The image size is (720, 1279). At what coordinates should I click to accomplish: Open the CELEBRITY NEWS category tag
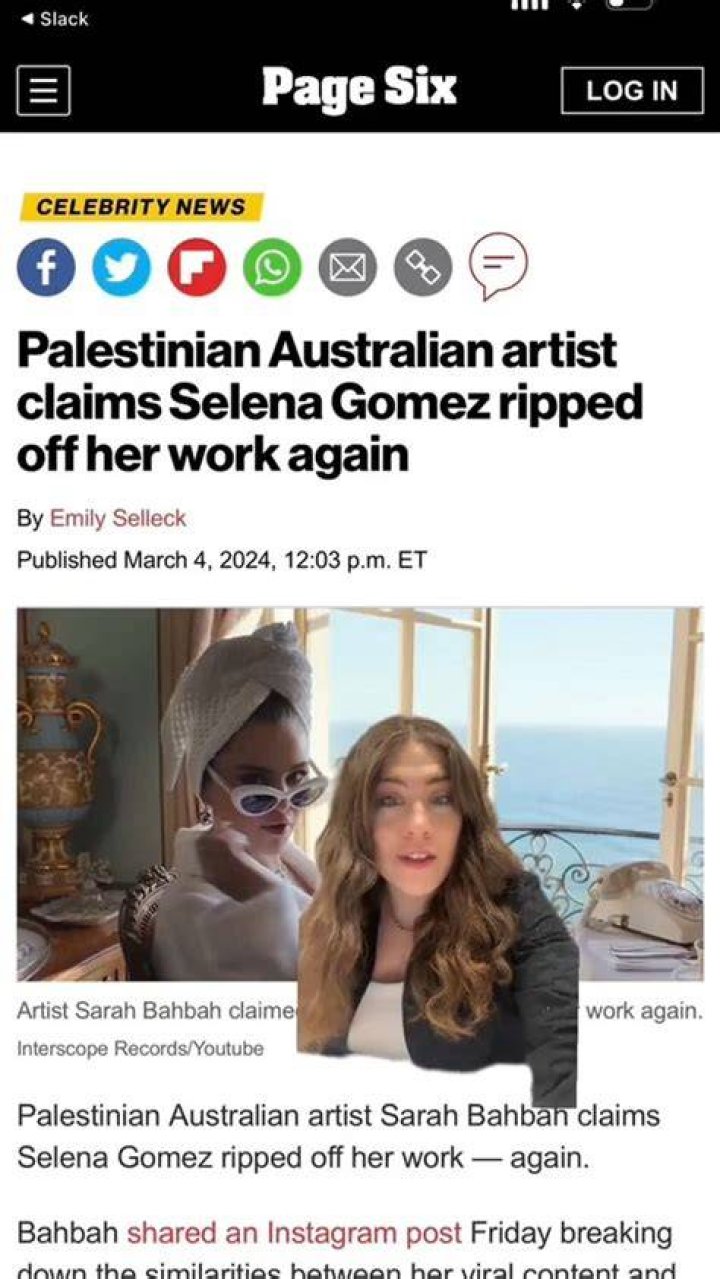pyautogui.click(x=141, y=207)
